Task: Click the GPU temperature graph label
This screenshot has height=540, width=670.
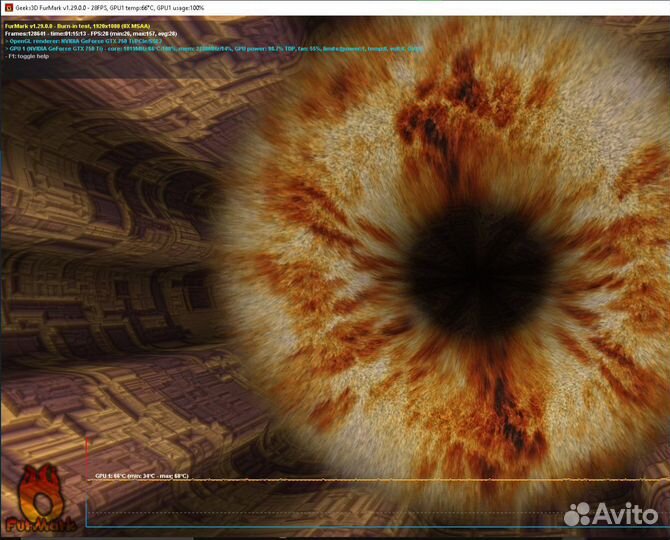Action: [x=141, y=476]
